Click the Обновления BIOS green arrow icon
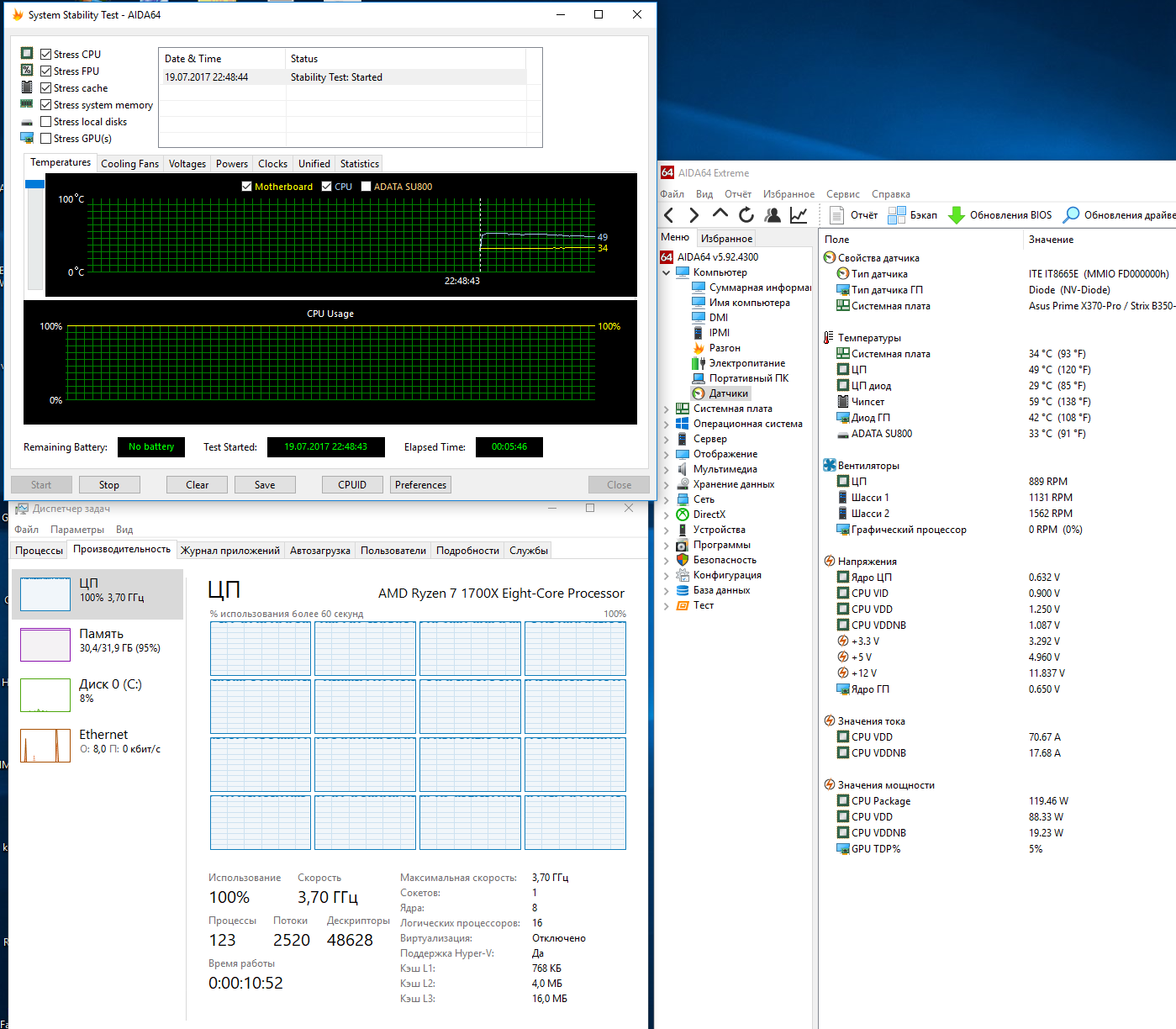Image resolution: width=1176 pixels, height=1029 pixels. (x=957, y=215)
